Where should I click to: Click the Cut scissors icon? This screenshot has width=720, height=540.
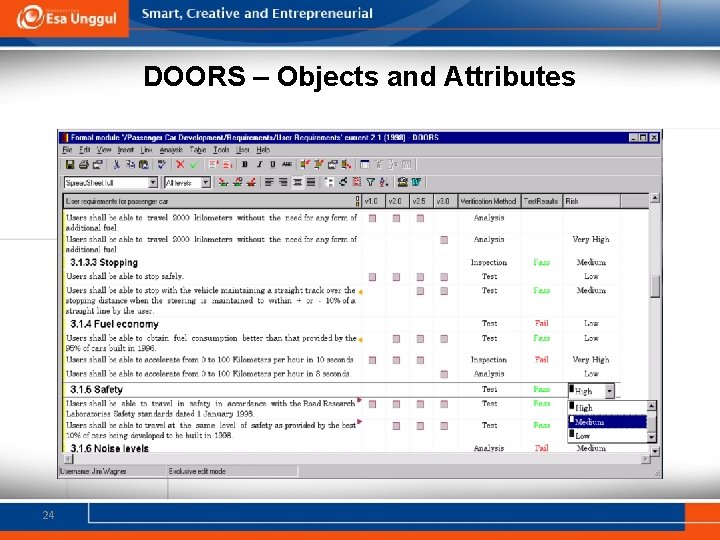pos(117,164)
